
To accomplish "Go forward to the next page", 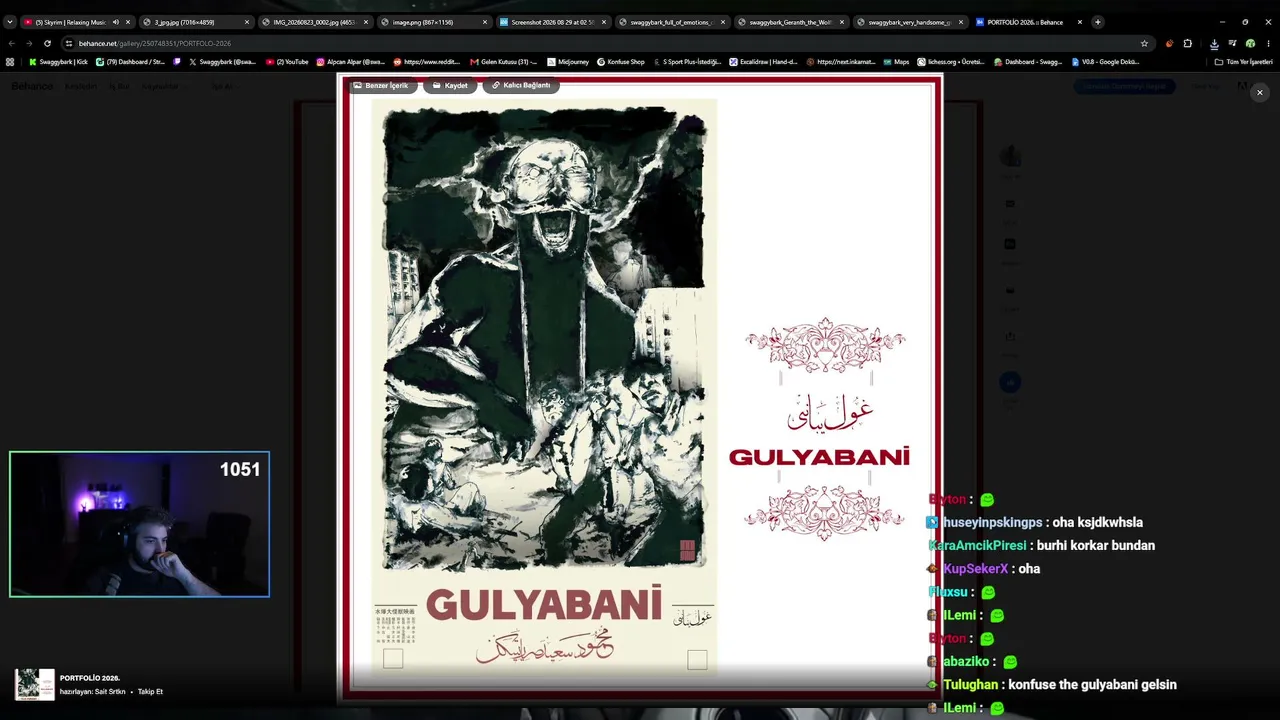I will click(x=29, y=44).
